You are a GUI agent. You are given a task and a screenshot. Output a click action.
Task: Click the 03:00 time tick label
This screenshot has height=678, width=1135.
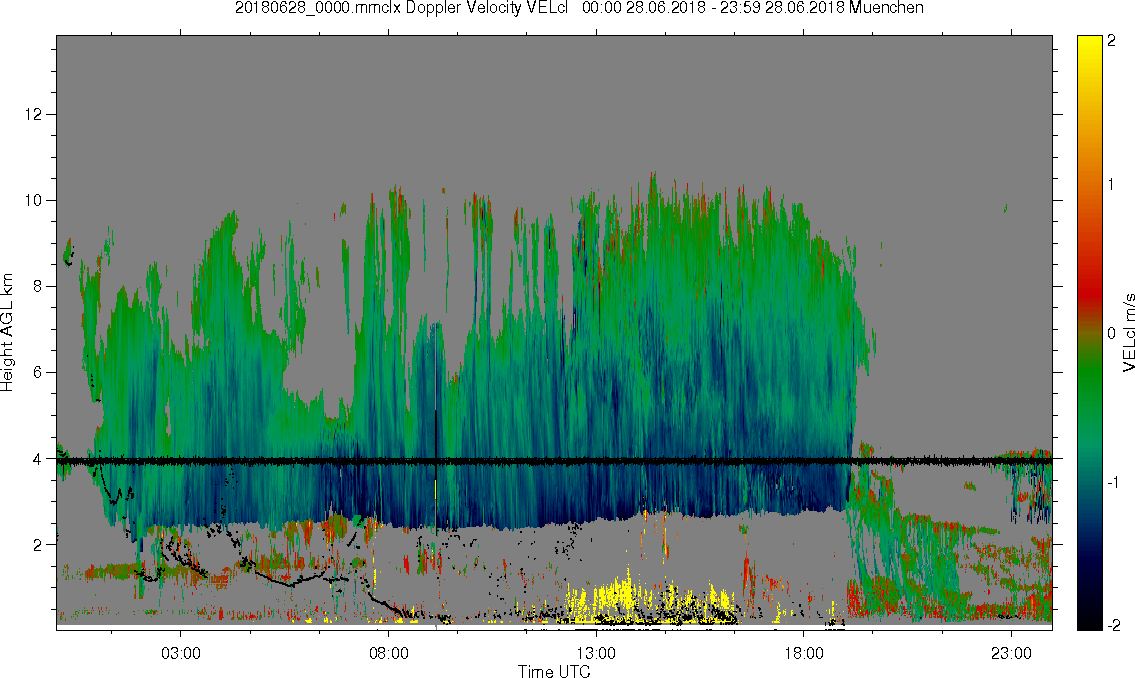180,653
